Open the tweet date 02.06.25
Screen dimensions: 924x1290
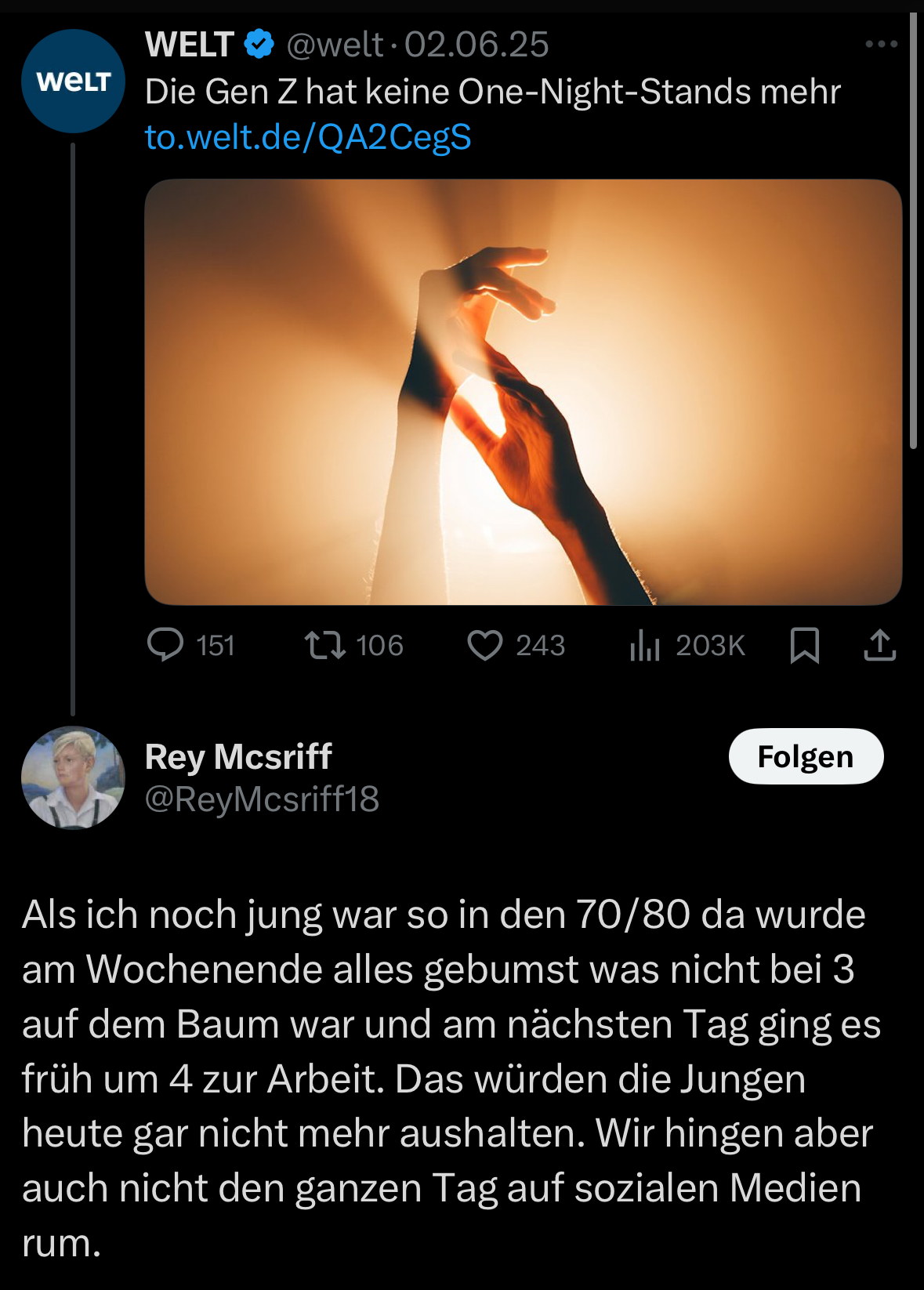[x=476, y=44]
